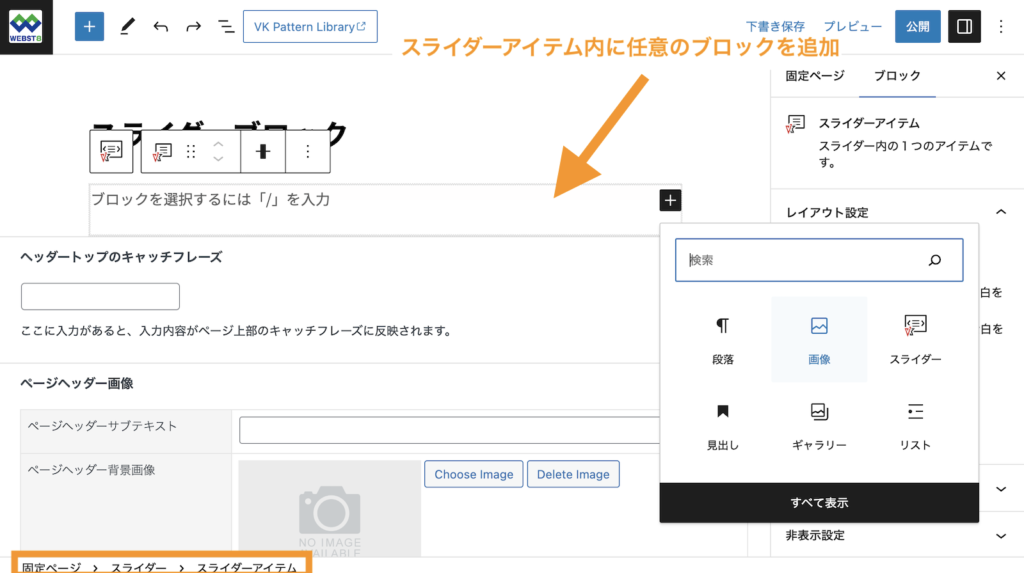Viewport: 1024px width, 573px height.
Task: Redo the last undone change
Action: pos(193,27)
